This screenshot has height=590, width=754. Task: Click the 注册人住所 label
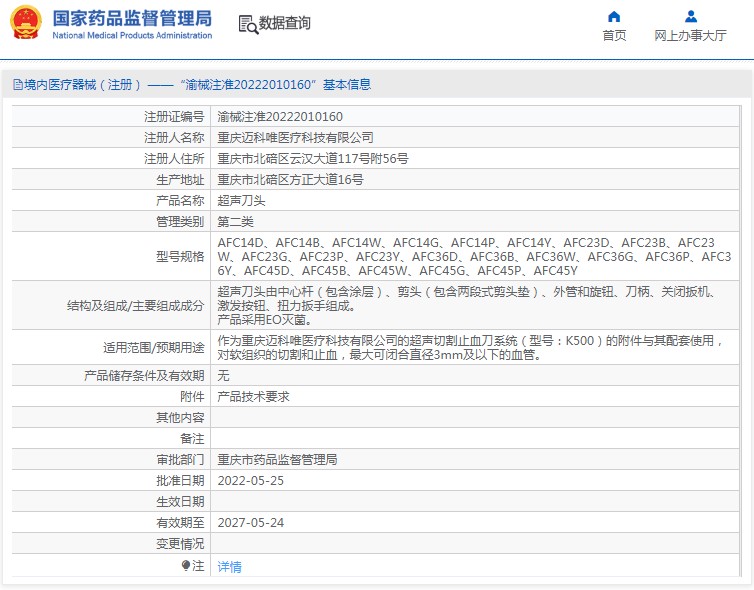pos(174,159)
